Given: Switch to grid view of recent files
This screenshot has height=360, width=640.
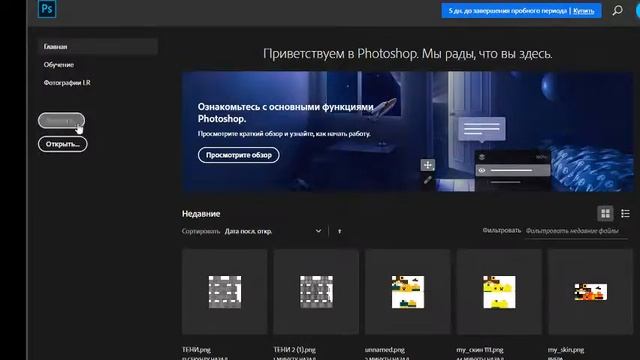Looking at the screenshot, I should pyautogui.click(x=605, y=213).
